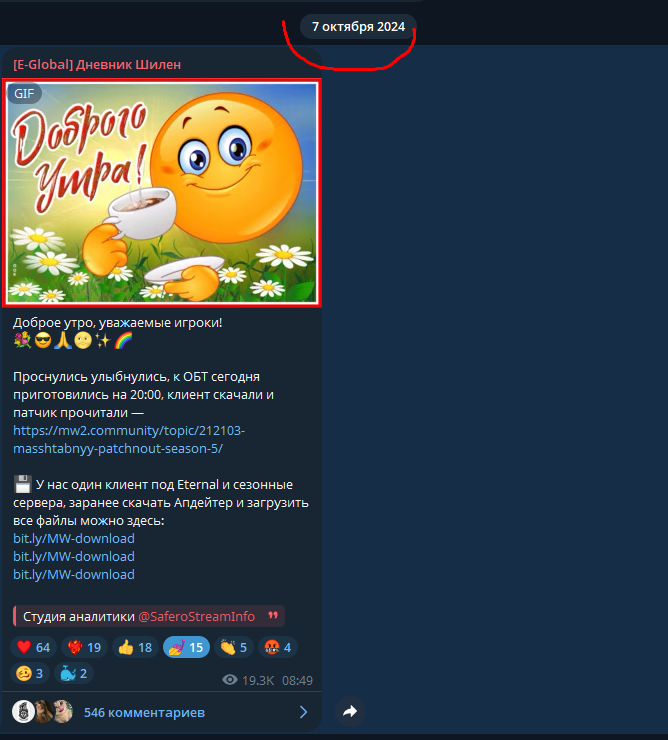Click the quote icon in the quote block

273,615
